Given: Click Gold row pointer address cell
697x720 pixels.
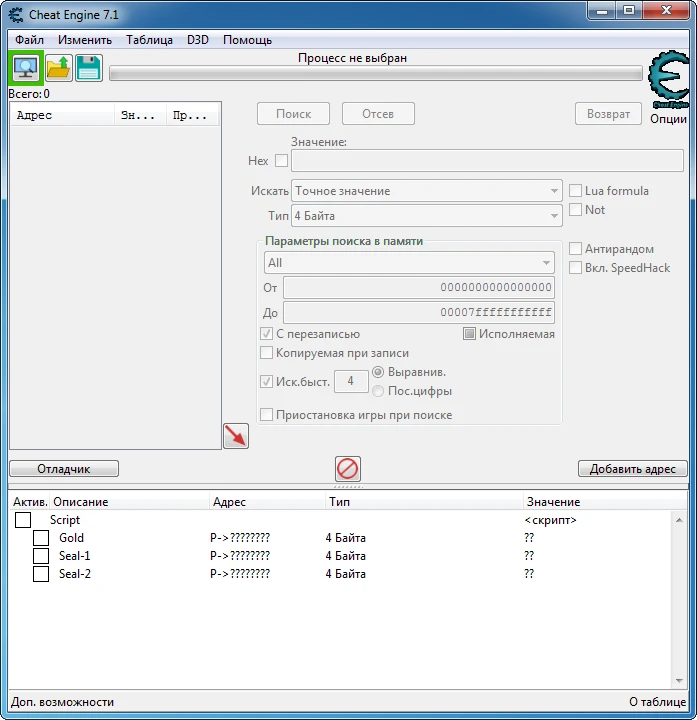Looking at the screenshot, I should point(240,538).
